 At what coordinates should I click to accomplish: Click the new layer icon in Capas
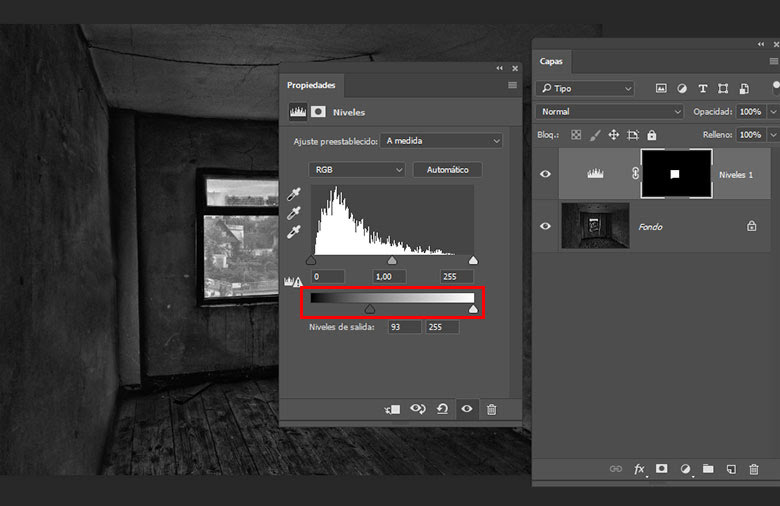point(731,468)
